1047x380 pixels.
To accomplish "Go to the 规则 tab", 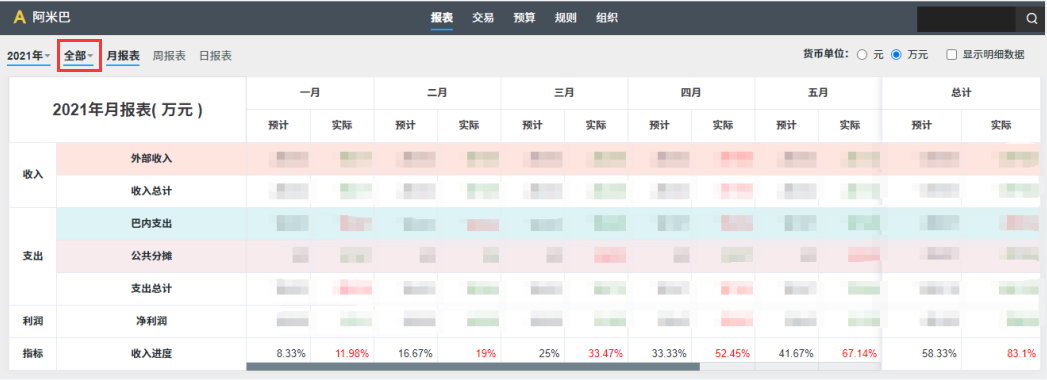I will 566,18.
